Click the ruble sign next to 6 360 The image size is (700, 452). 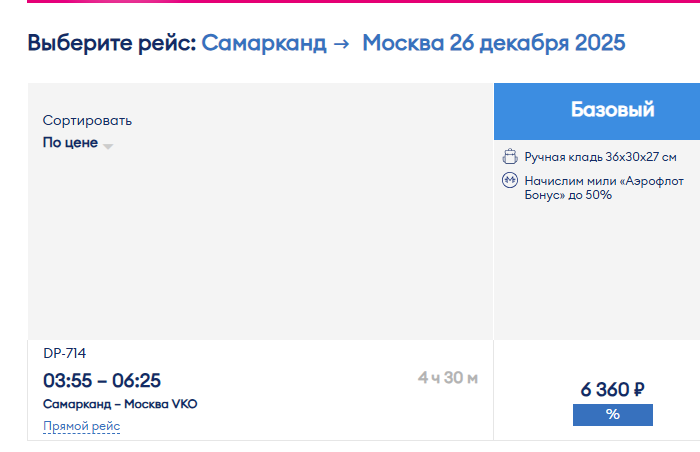point(639,389)
